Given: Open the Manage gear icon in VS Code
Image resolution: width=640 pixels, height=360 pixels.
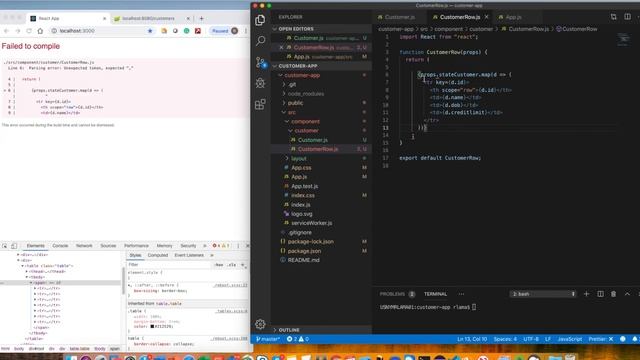Looking at the screenshot, I should click(x=260, y=324).
